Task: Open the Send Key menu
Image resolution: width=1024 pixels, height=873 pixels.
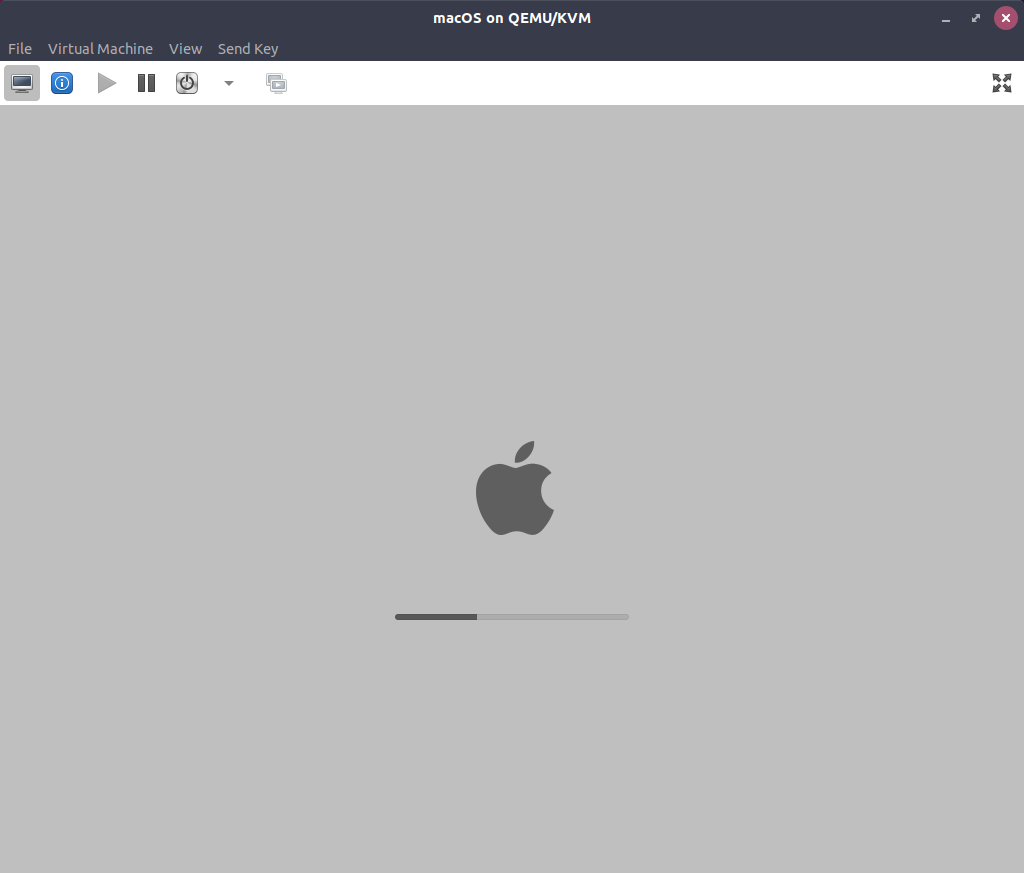Action: pos(248,49)
